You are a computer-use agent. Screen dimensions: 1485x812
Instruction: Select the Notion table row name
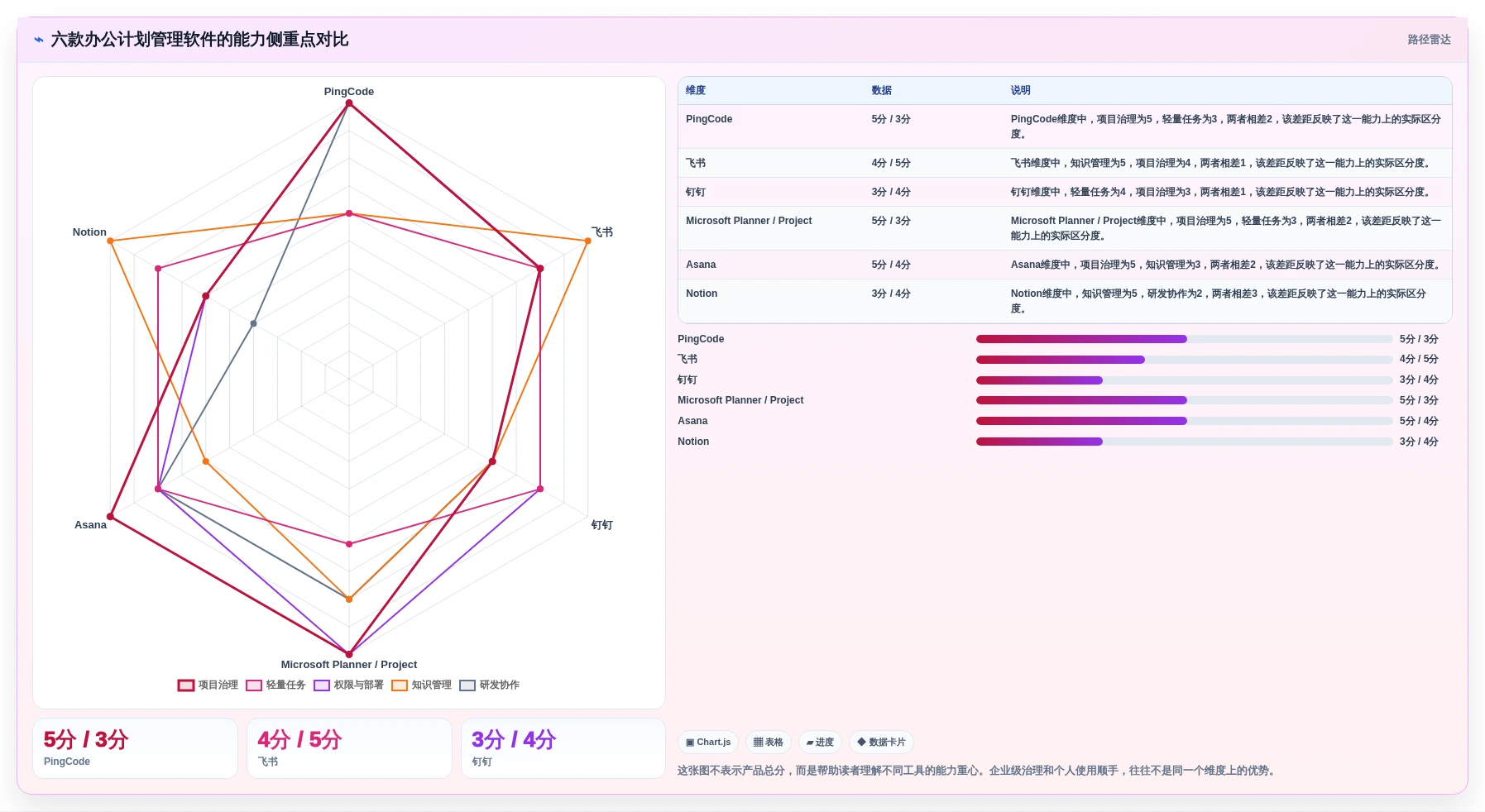(702, 294)
